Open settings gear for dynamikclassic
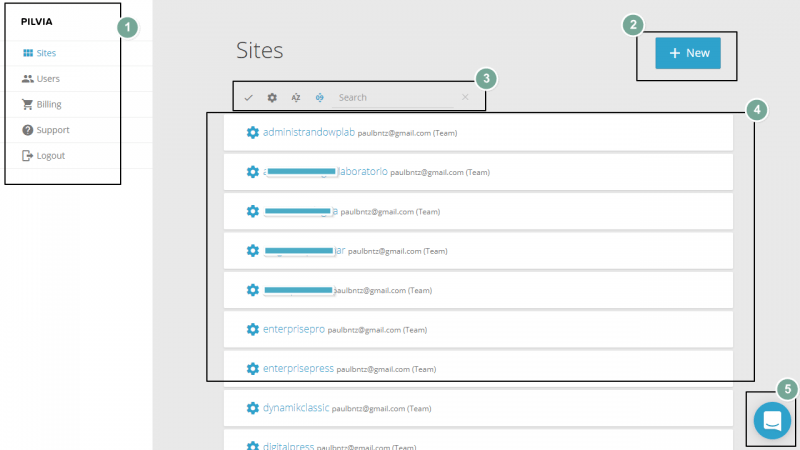Image resolution: width=800 pixels, height=450 pixels. click(253, 408)
